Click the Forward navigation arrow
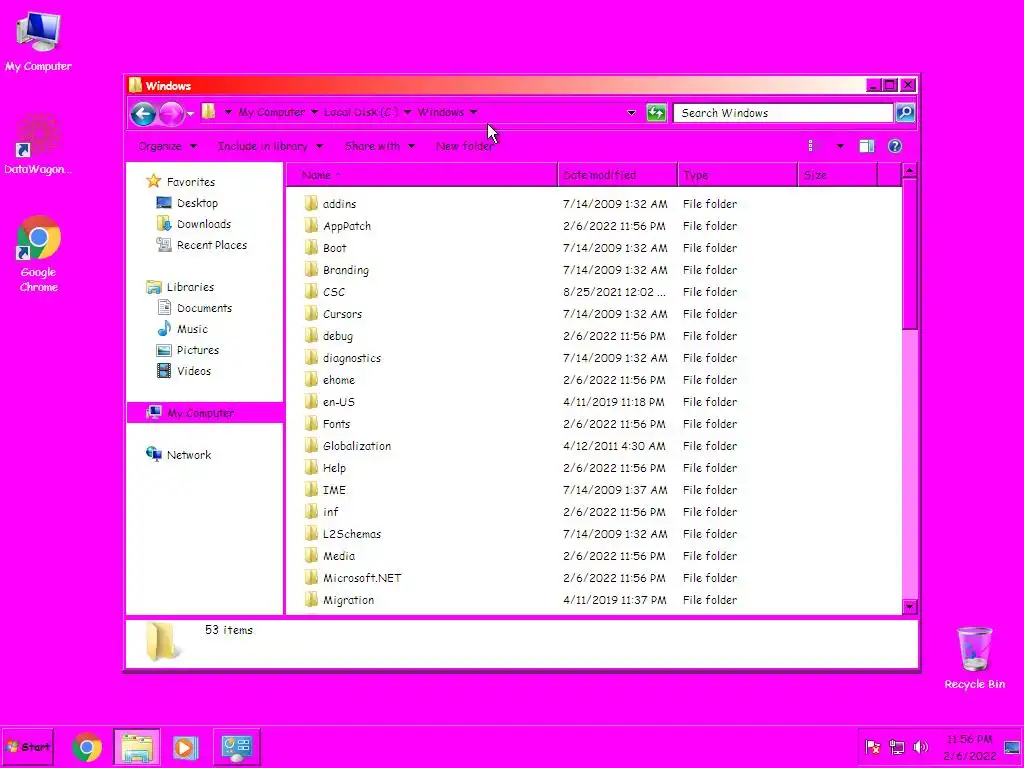 click(171, 114)
